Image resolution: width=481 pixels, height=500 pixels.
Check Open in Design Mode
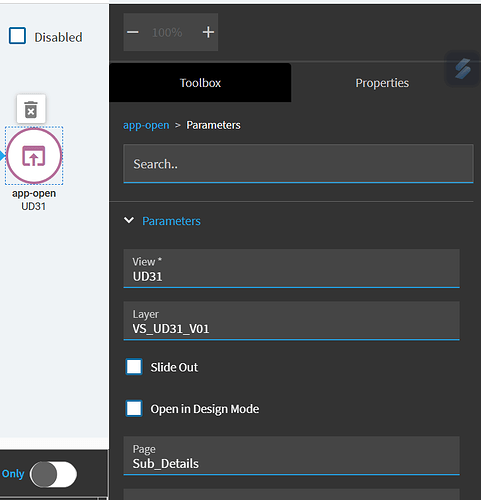coord(134,408)
